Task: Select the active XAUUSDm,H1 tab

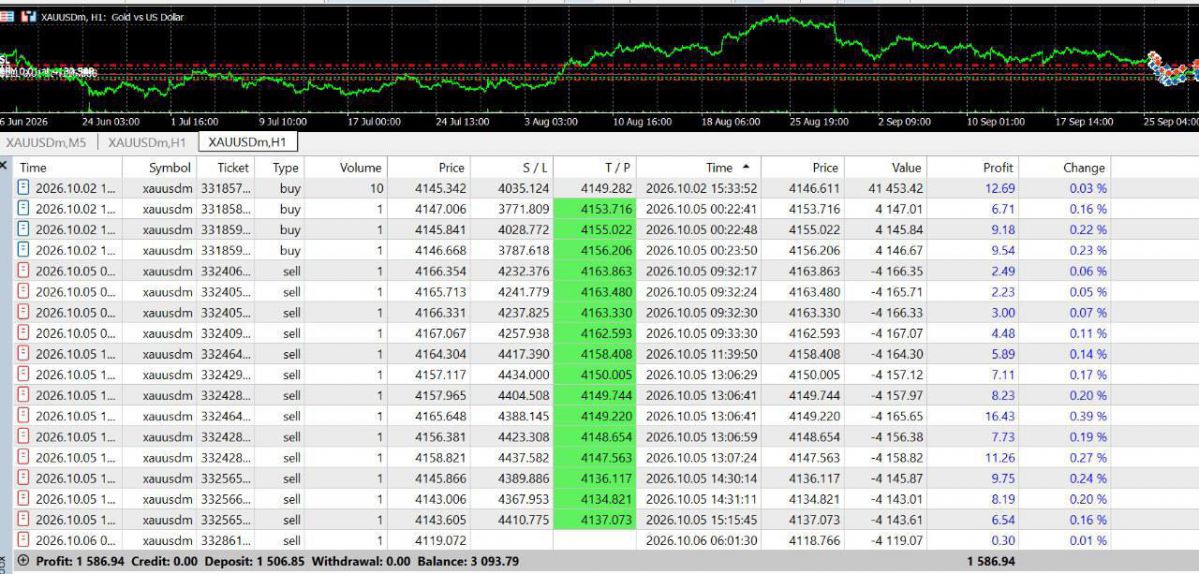Action: pyautogui.click(x=248, y=142)
